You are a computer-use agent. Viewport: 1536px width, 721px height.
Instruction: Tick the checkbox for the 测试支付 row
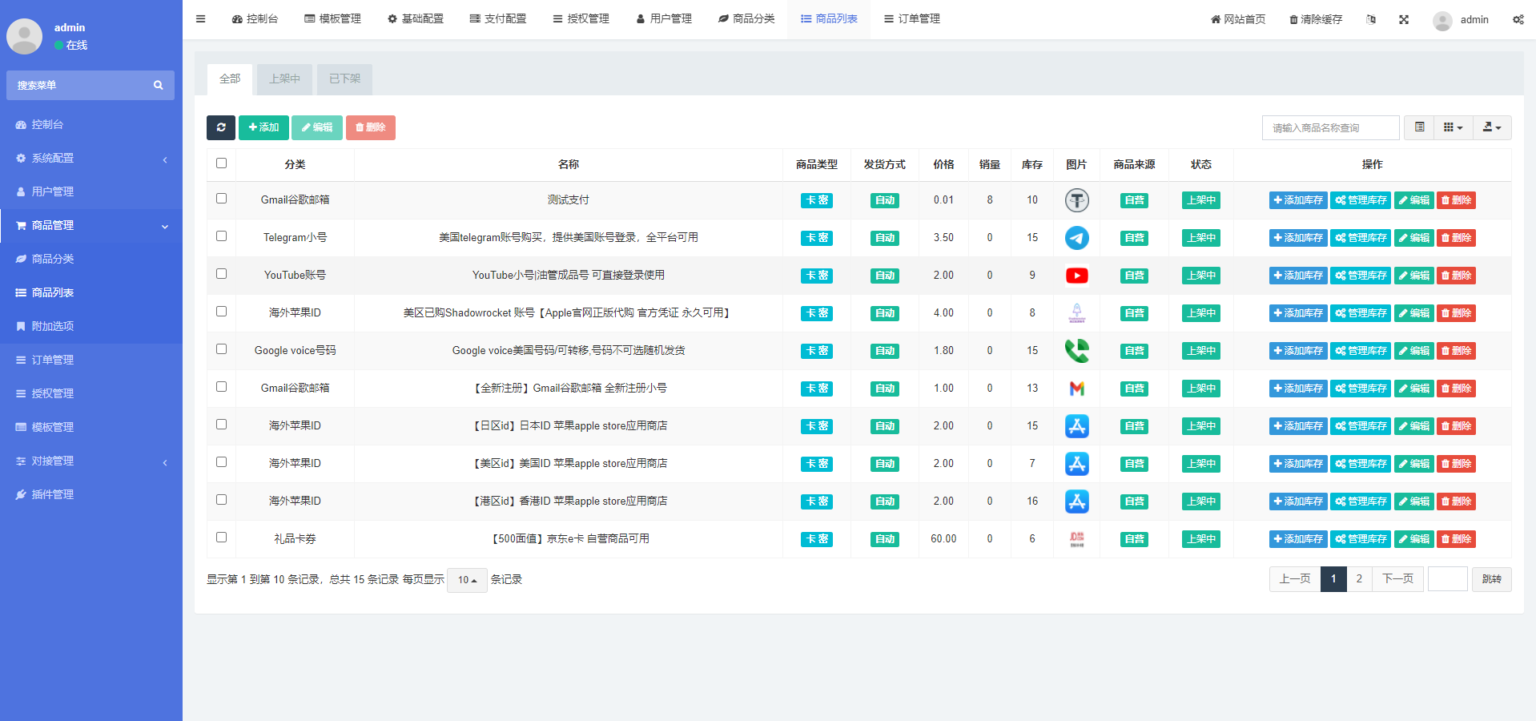[222, 199]
